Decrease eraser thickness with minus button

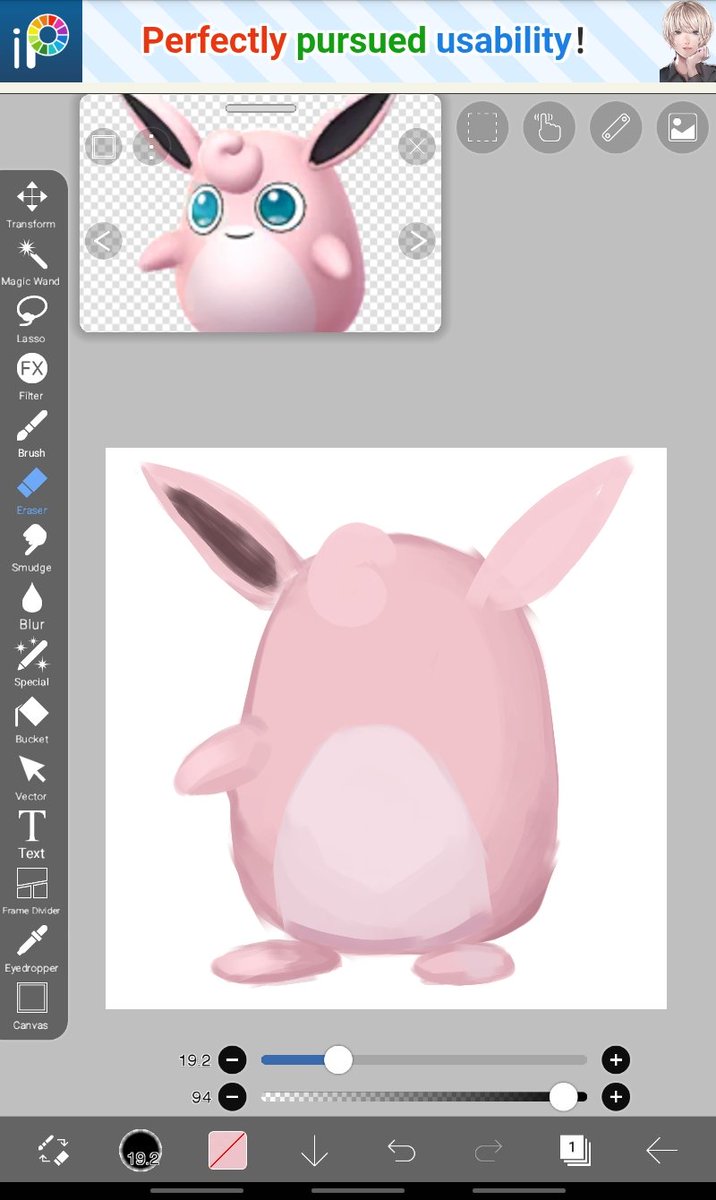pos(232,1060)
